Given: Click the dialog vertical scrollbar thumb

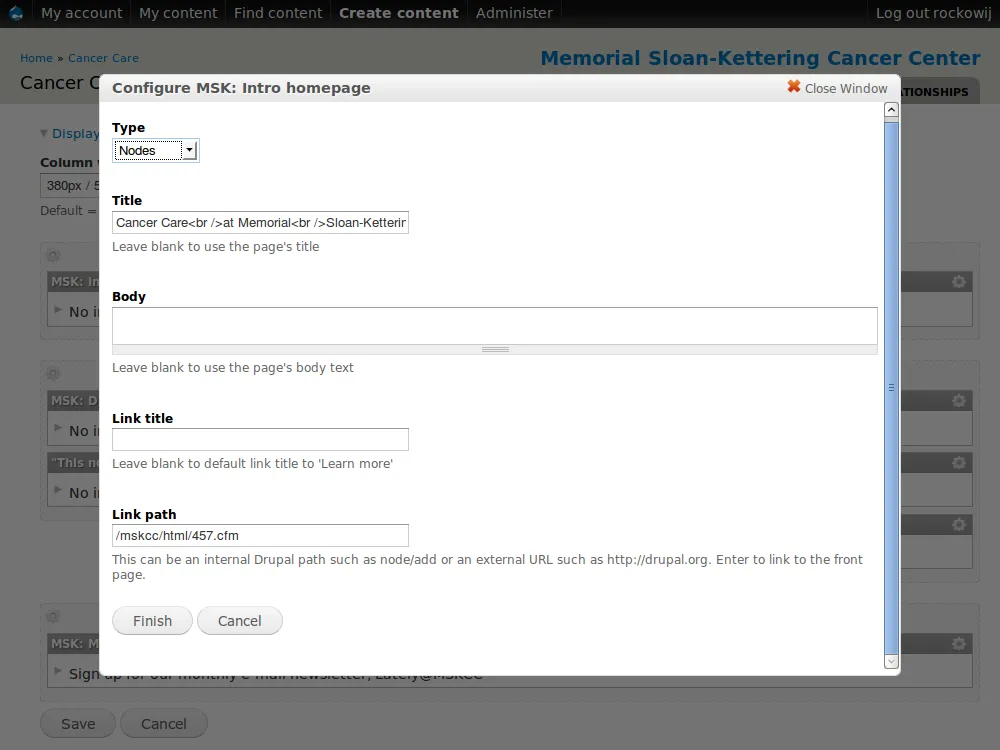Looking at the screenshot, I should click(x=892, y=386).
